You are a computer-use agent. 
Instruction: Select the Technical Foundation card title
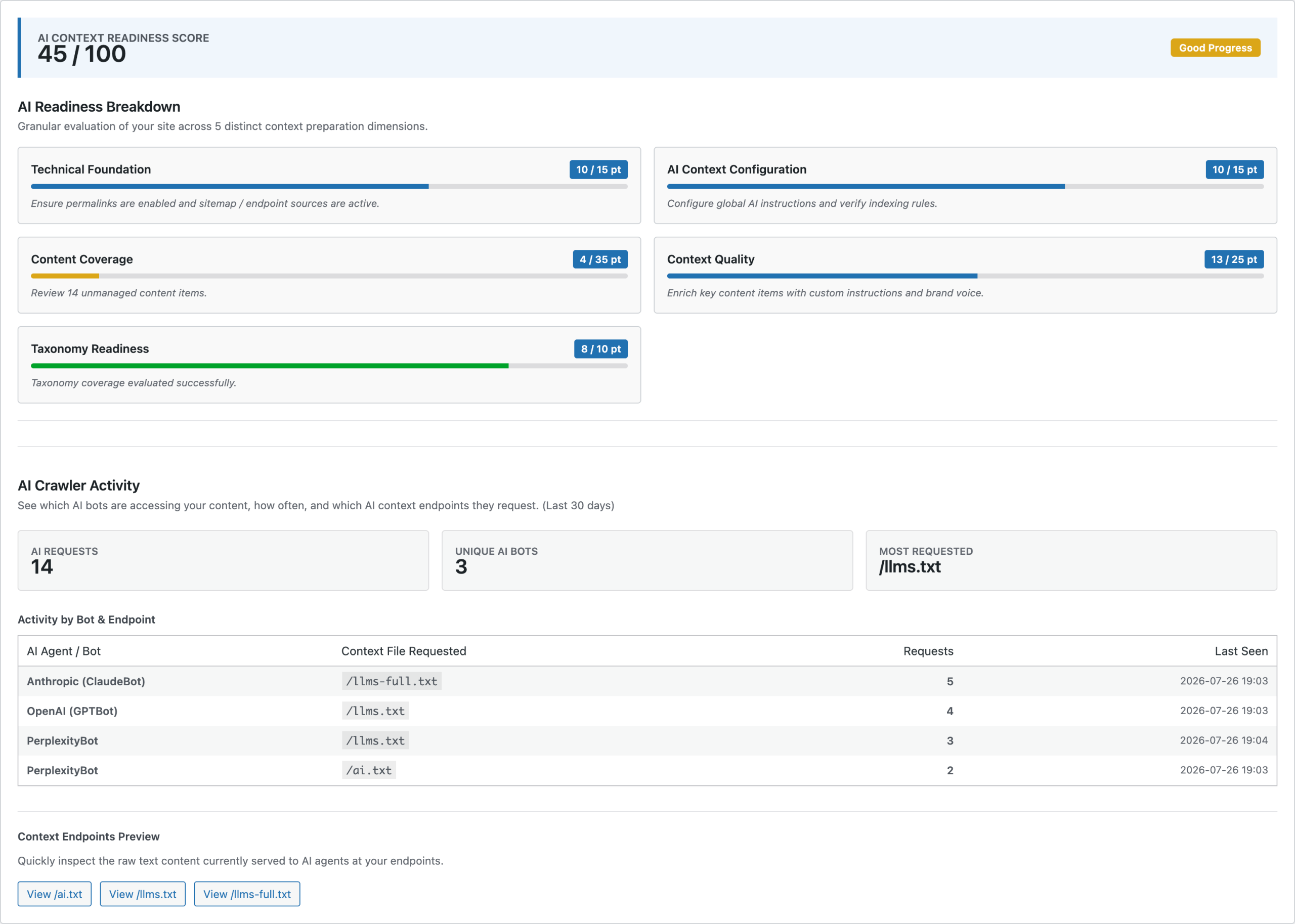click(x=91, y=169)
